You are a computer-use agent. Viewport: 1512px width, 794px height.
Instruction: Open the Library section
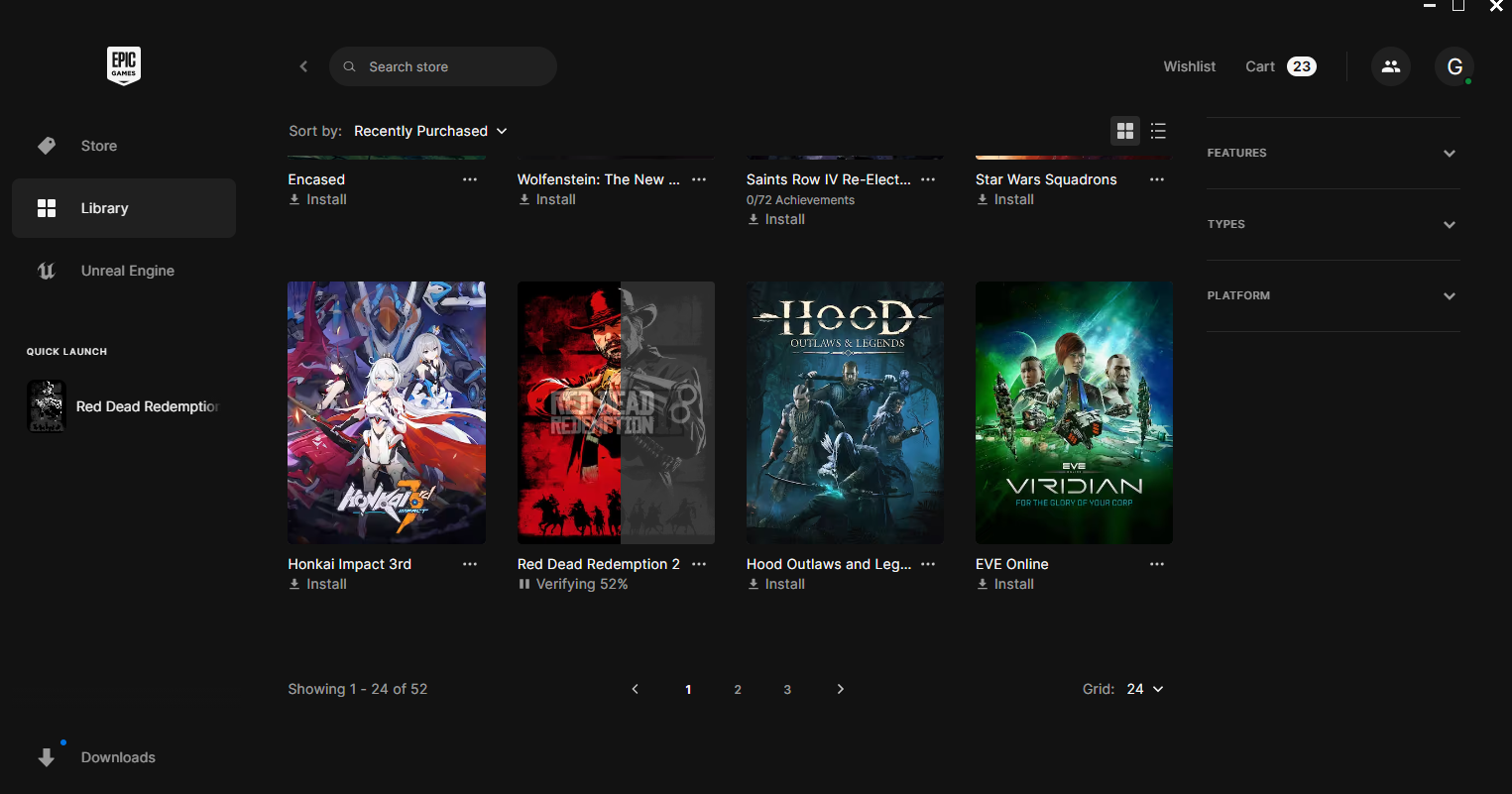point(124,208)
